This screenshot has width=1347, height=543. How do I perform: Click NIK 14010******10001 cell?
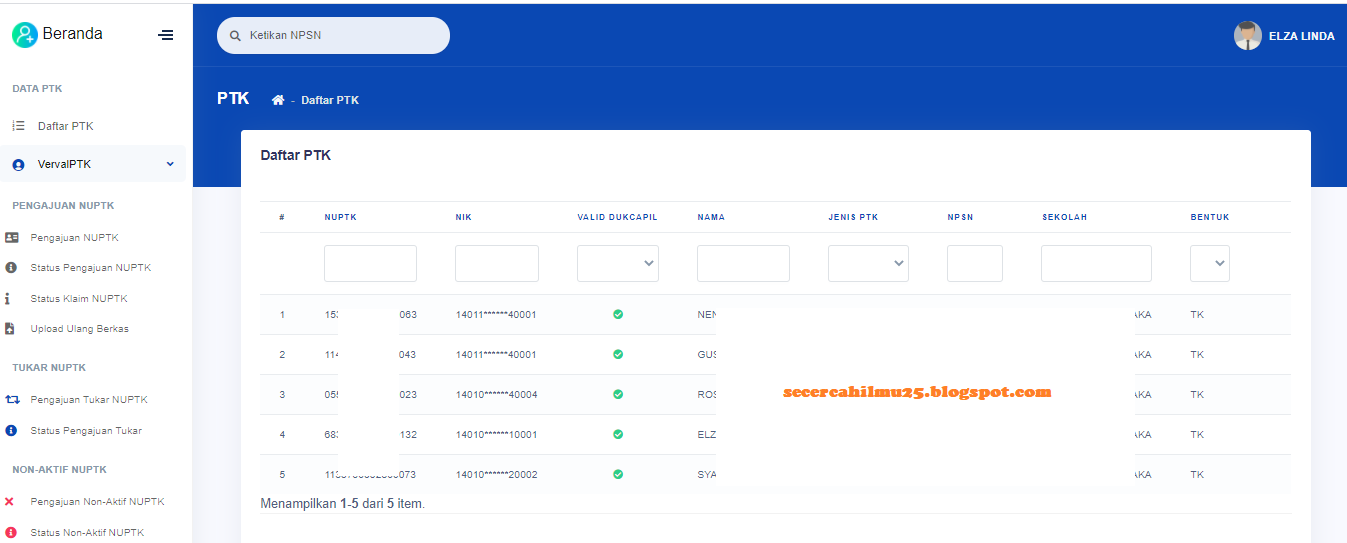(x=496, y=434)
